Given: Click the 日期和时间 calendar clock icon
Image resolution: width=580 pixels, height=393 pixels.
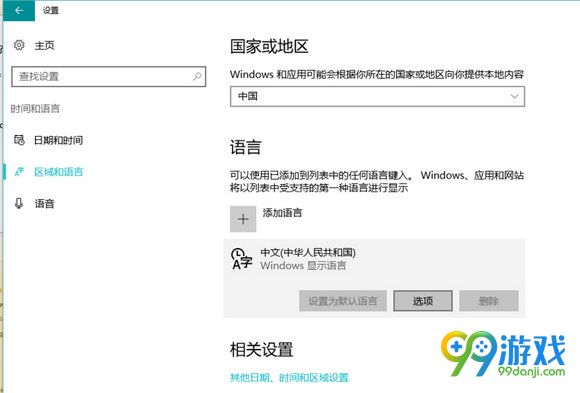Looking at the screenshot, I should [19, 140].
